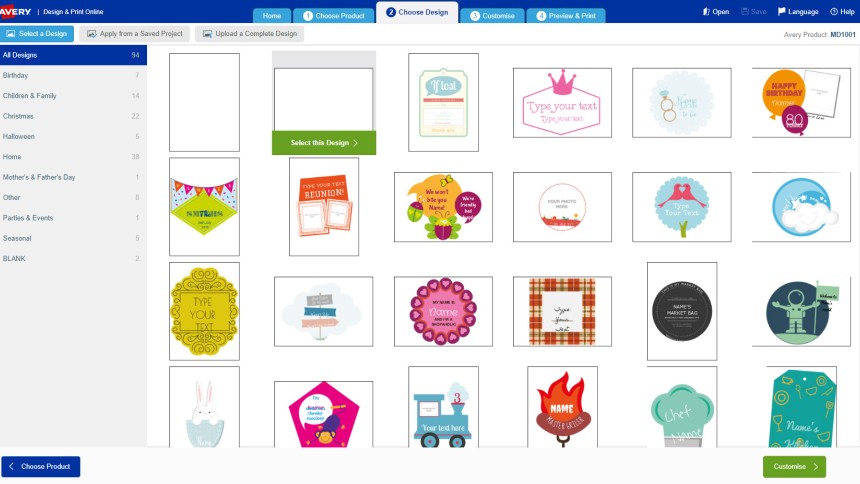The width and height of the screenshot is (860, 484).
Task: Show Parties & Events designs
Action: 73,218
